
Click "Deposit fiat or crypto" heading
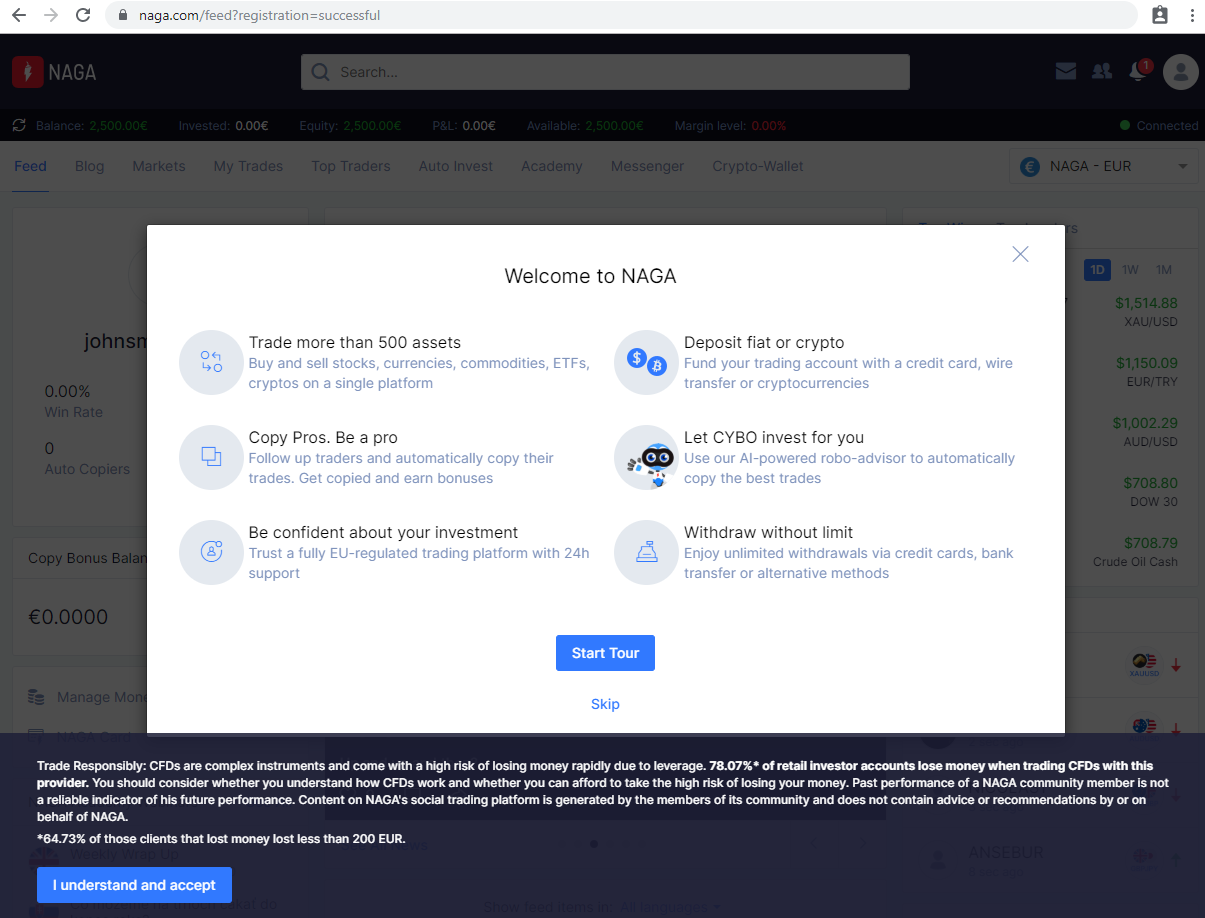764,342
